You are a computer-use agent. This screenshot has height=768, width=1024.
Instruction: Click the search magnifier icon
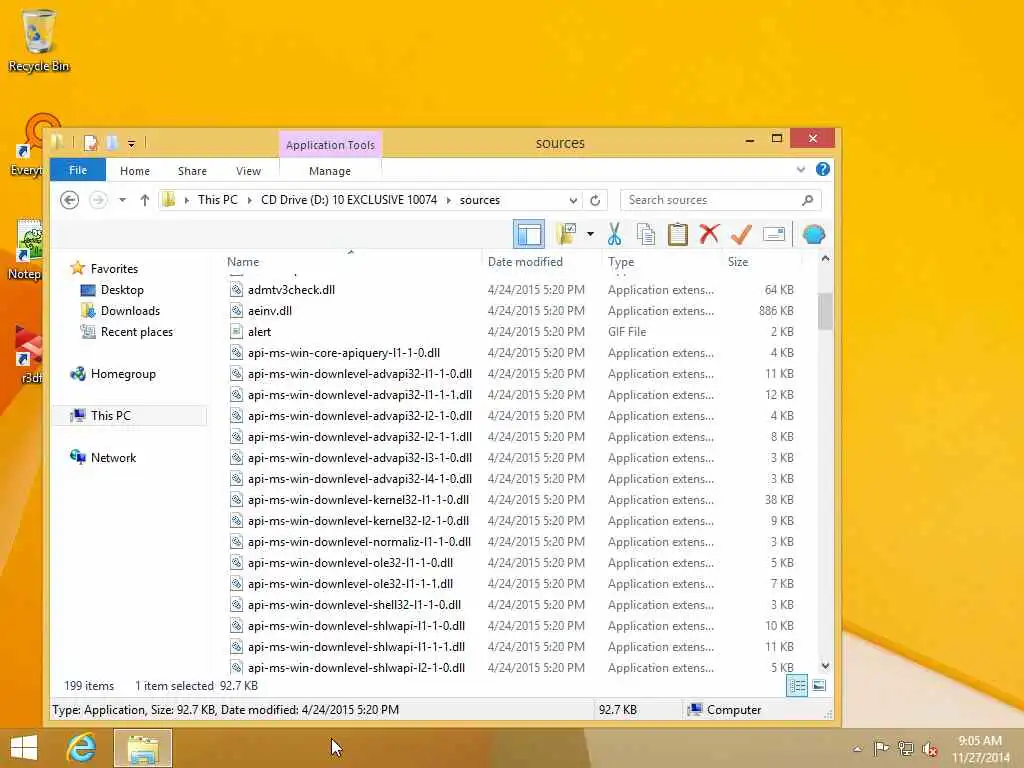coord(808,200)
